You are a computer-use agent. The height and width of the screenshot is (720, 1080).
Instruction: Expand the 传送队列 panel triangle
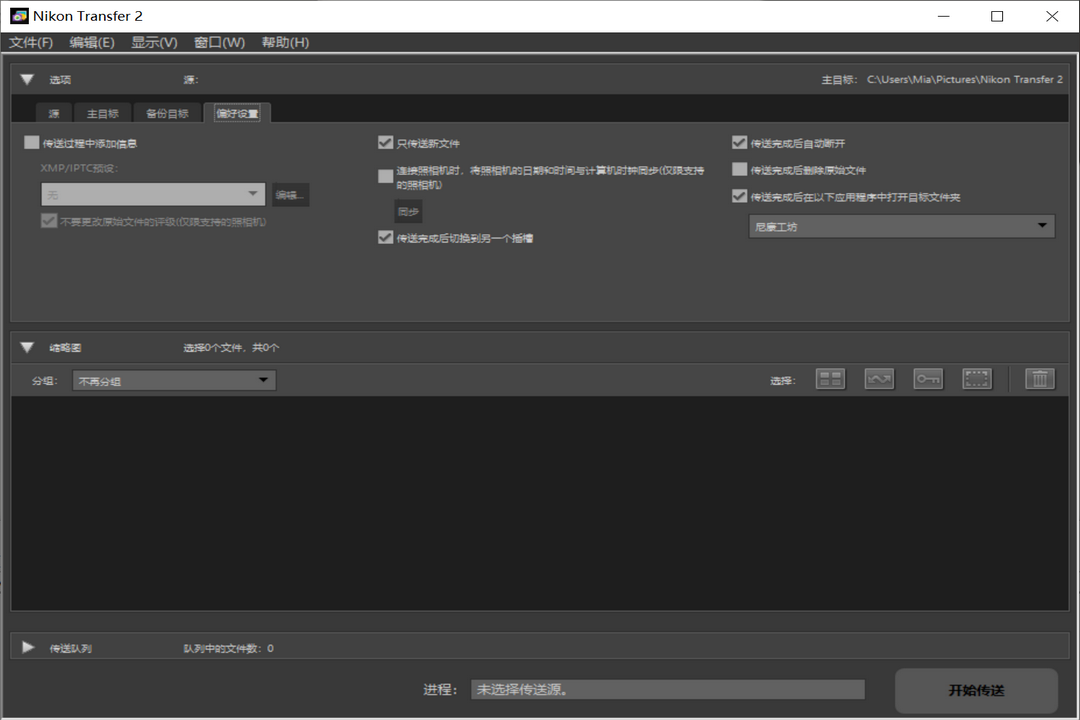tap(27, 648)
